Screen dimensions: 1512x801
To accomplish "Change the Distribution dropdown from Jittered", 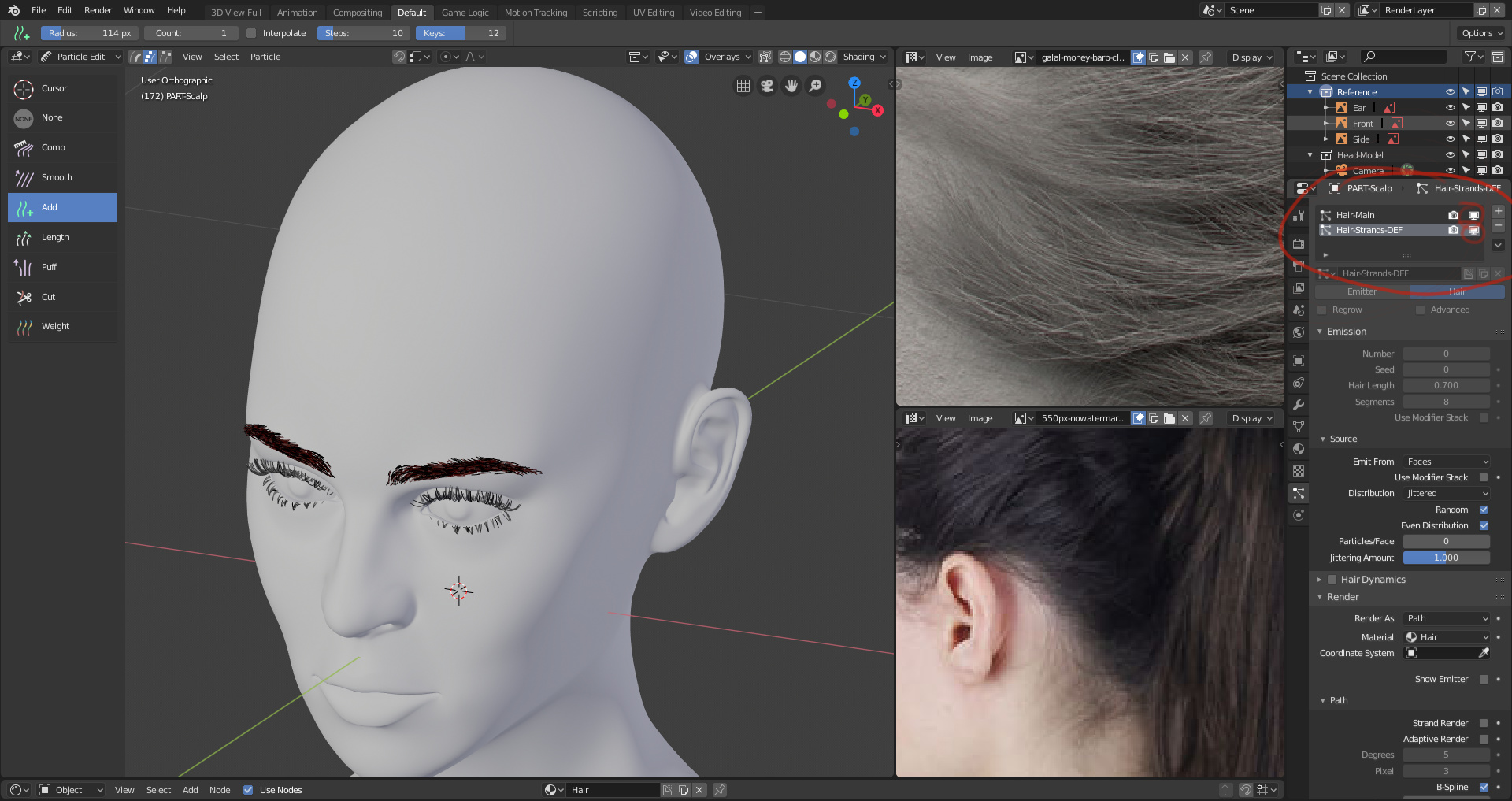I will 1446,493.
